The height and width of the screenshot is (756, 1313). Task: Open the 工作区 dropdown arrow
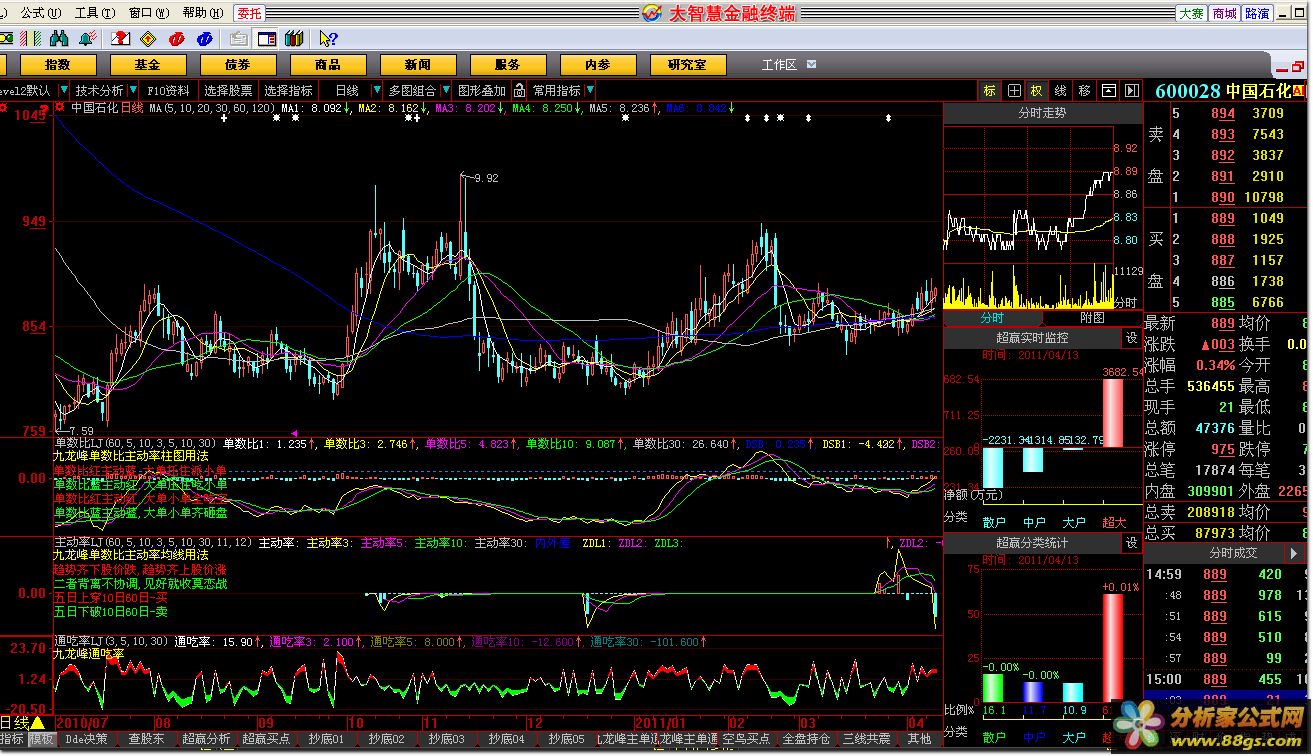[x=811, y=64]
